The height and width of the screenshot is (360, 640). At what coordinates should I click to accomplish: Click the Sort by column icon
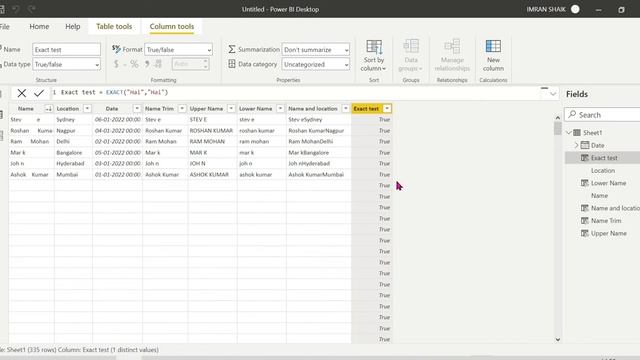click(x=374, y=47)
